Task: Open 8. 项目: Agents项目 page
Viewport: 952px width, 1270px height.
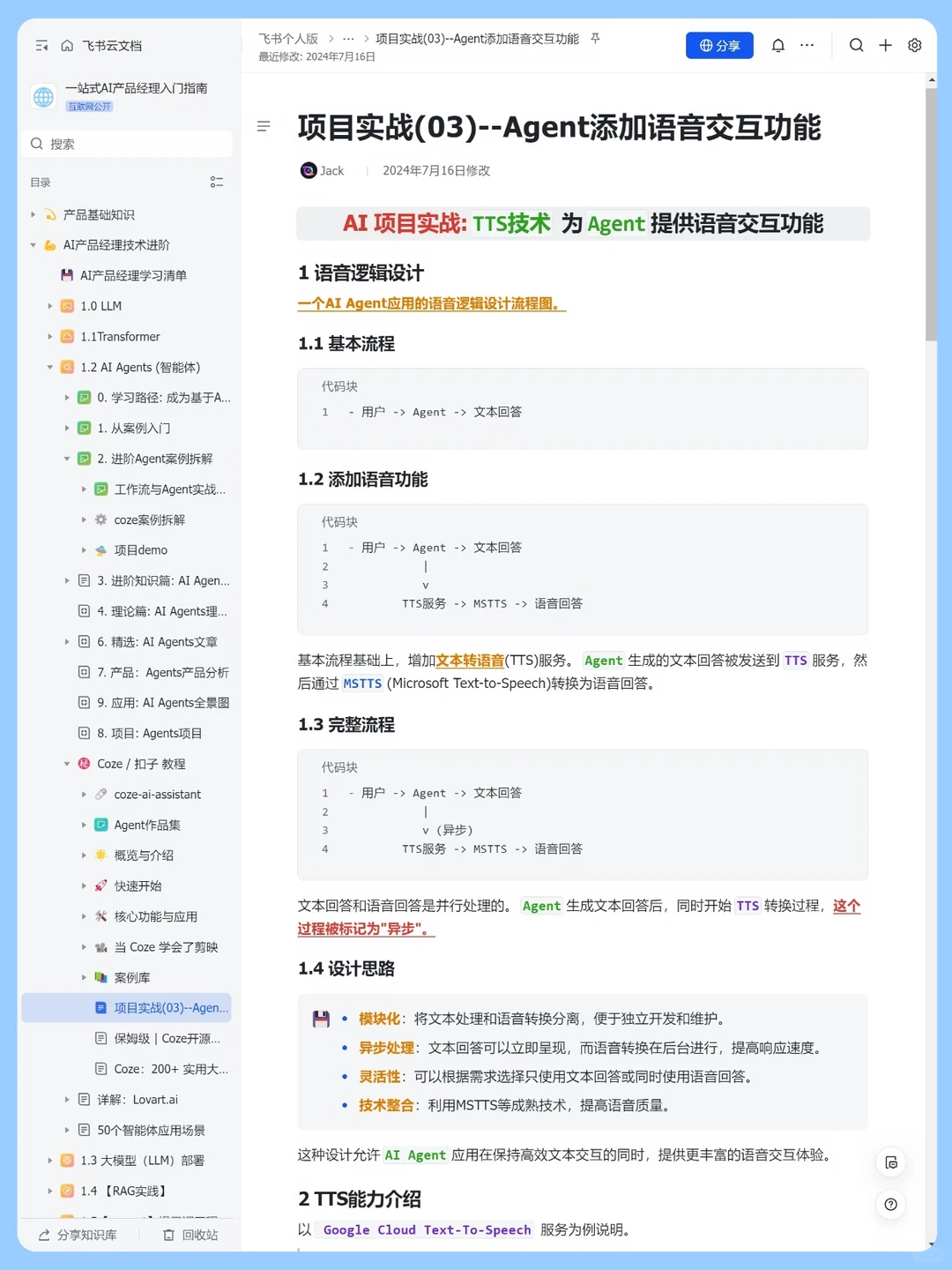Action: tap(150, 733)
